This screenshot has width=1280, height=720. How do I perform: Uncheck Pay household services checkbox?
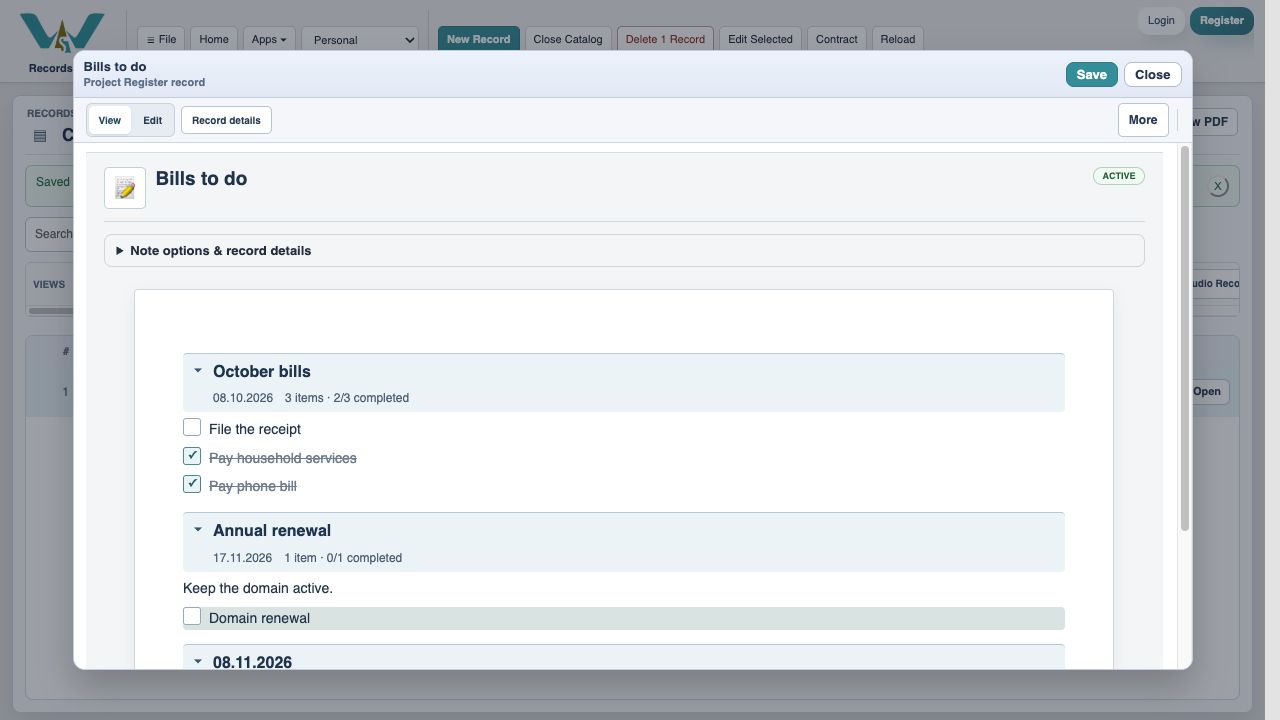(192, 456)
